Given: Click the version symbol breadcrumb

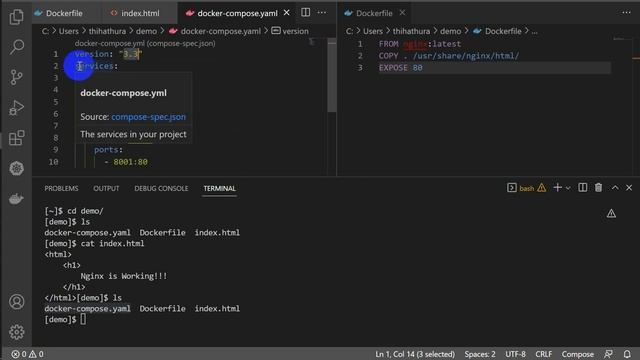Looking at the screenshot, I should [x=296, y=31].
